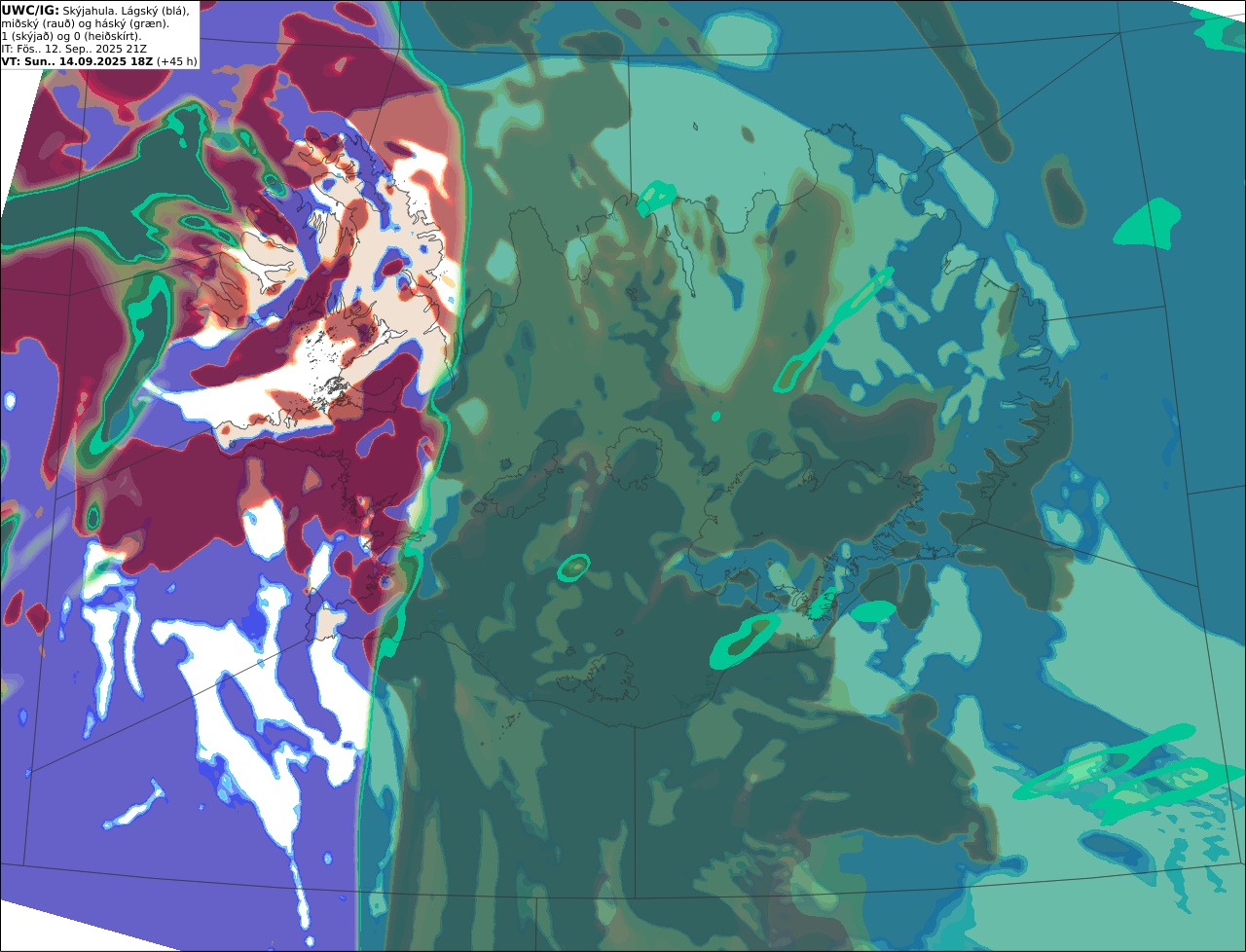Click the "miðský (rauð) og háský (græn)." legend line

pyautogui.click(x=85, y=23)
